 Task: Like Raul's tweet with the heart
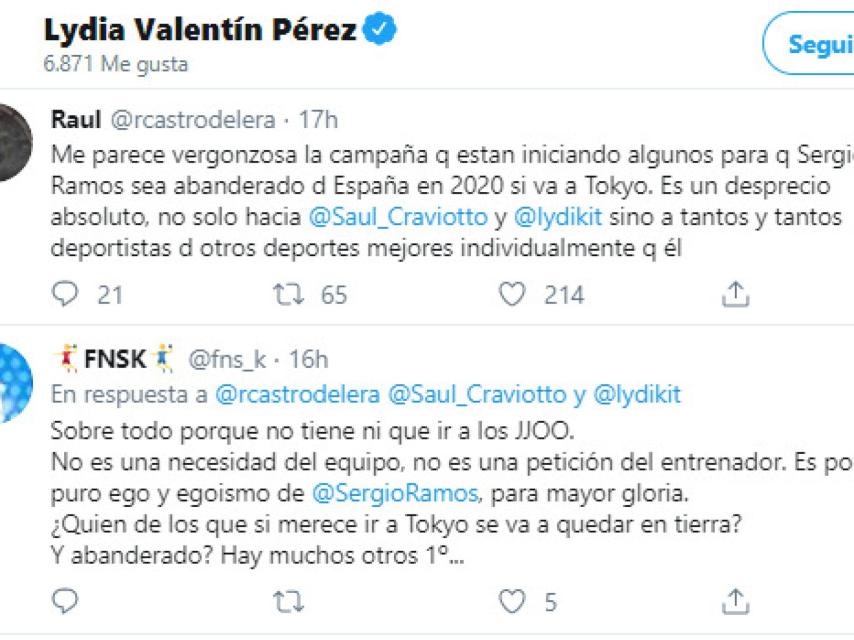512,294
